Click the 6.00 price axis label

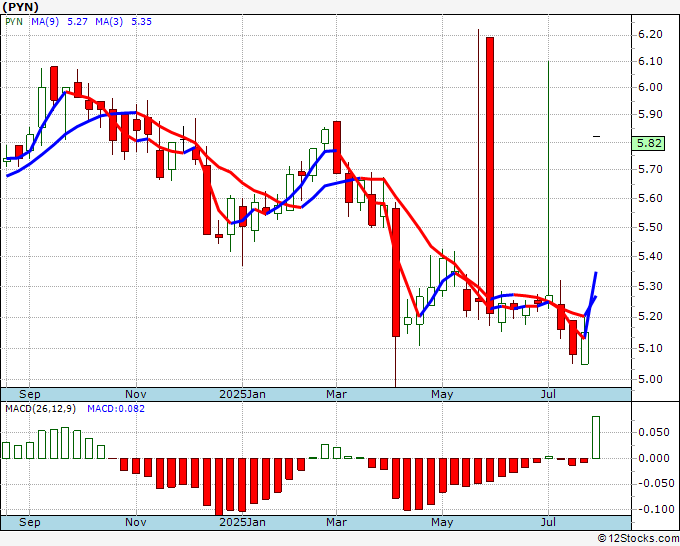click(651, 88)
